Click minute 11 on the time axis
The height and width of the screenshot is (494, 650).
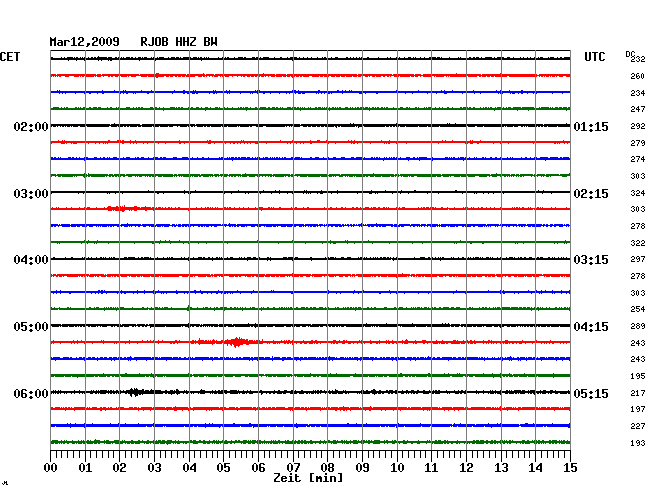click(x=431, y=468)
